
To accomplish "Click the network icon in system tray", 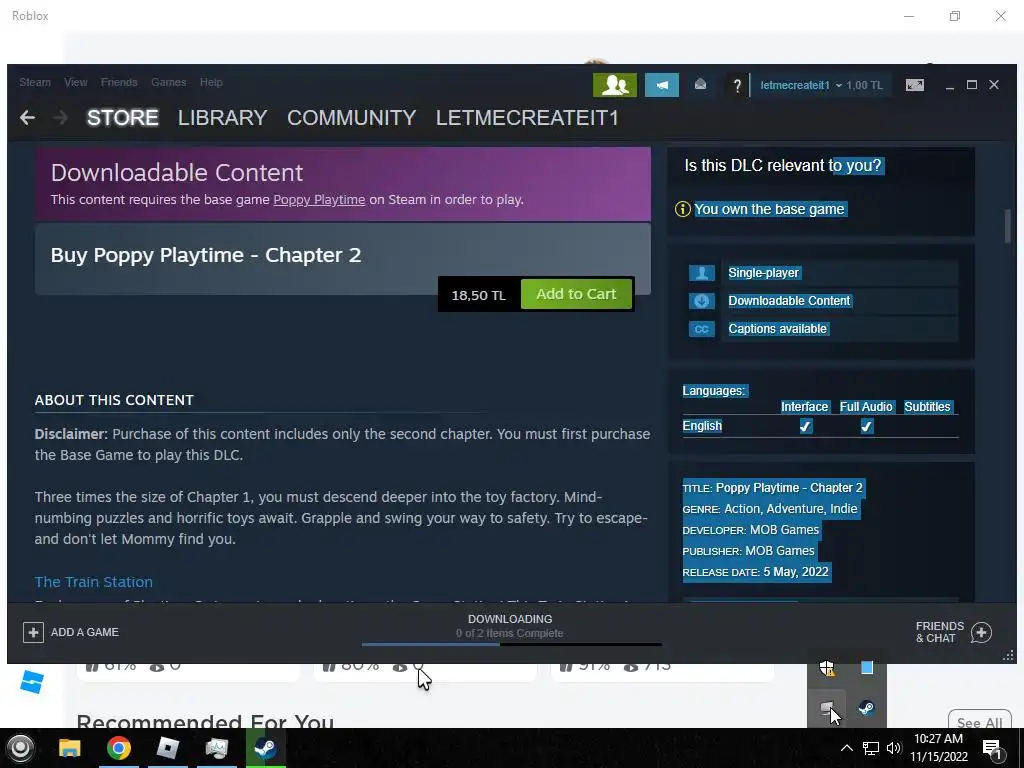I will 871,748.
